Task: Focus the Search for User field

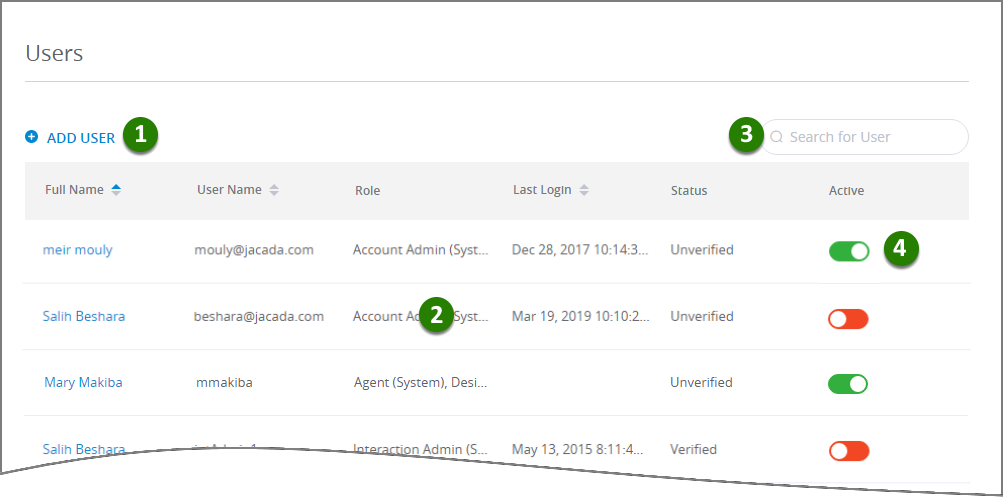Action: click(864, 137)
